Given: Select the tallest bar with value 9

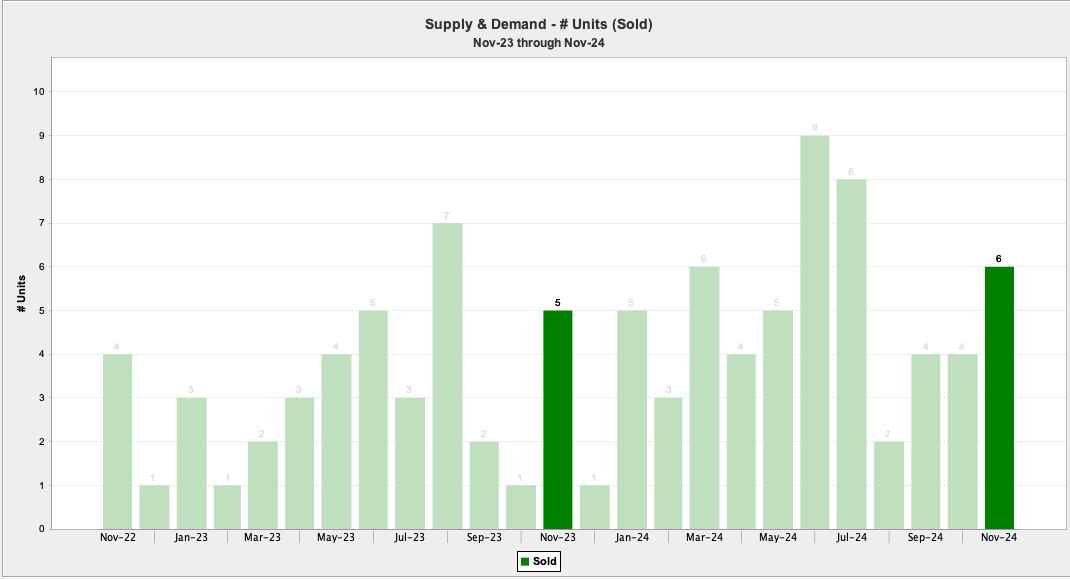Looking at the screenshot, I should click(x=814, y=332).
